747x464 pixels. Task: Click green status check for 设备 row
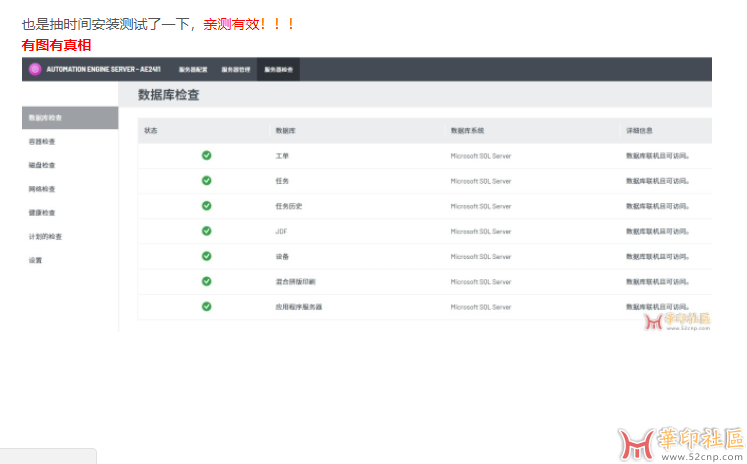[x=206, y=256]
